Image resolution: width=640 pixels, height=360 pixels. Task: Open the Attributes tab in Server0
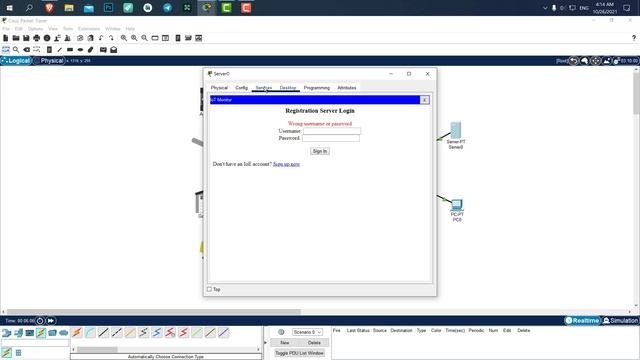(347, 88)
